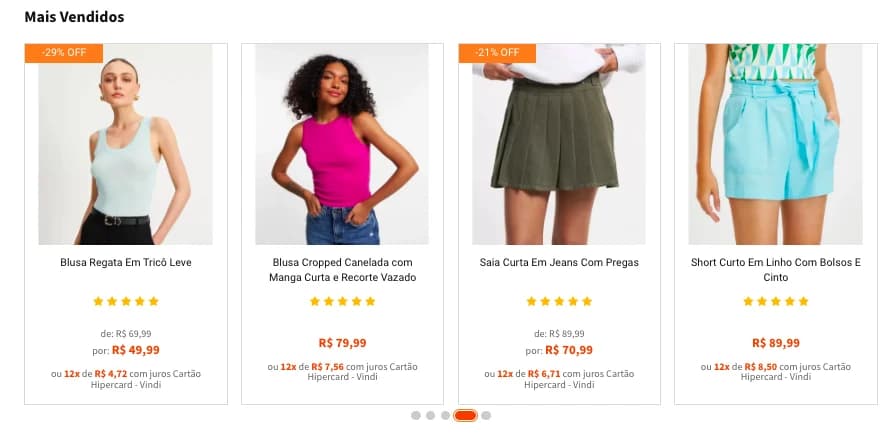Open the blue linen shorts photo
This screenshot has width=890, height=435.
[x=775, y=144]
